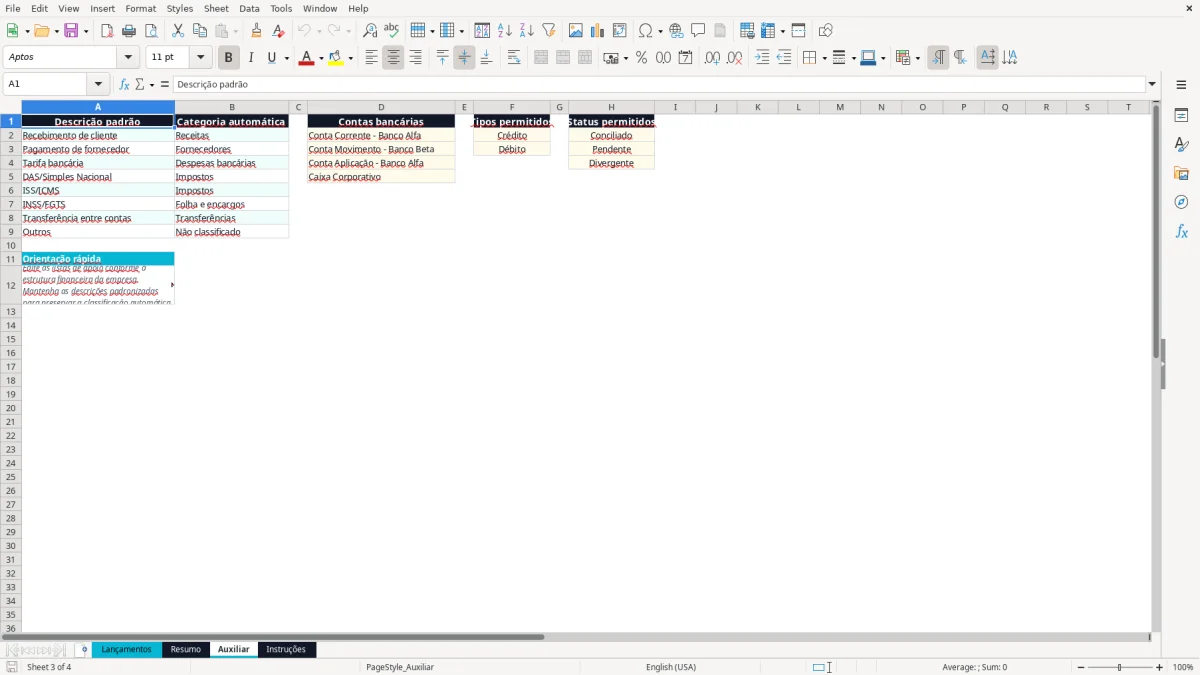Image resolution: width=1200 pixels, height=675 pixels.
Task: Insert Comment speech bubble icon
Action: pyautogui.click(x=698, y=31)
